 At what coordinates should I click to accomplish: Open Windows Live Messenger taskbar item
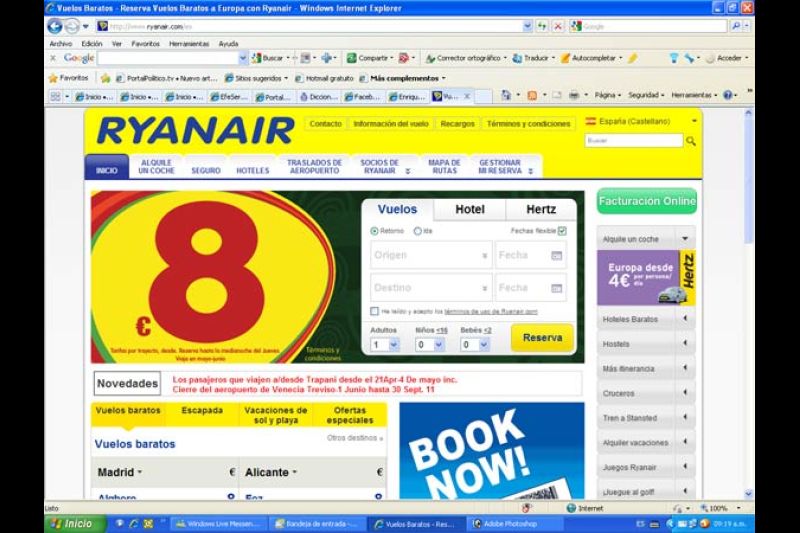(x=219, y=524)
